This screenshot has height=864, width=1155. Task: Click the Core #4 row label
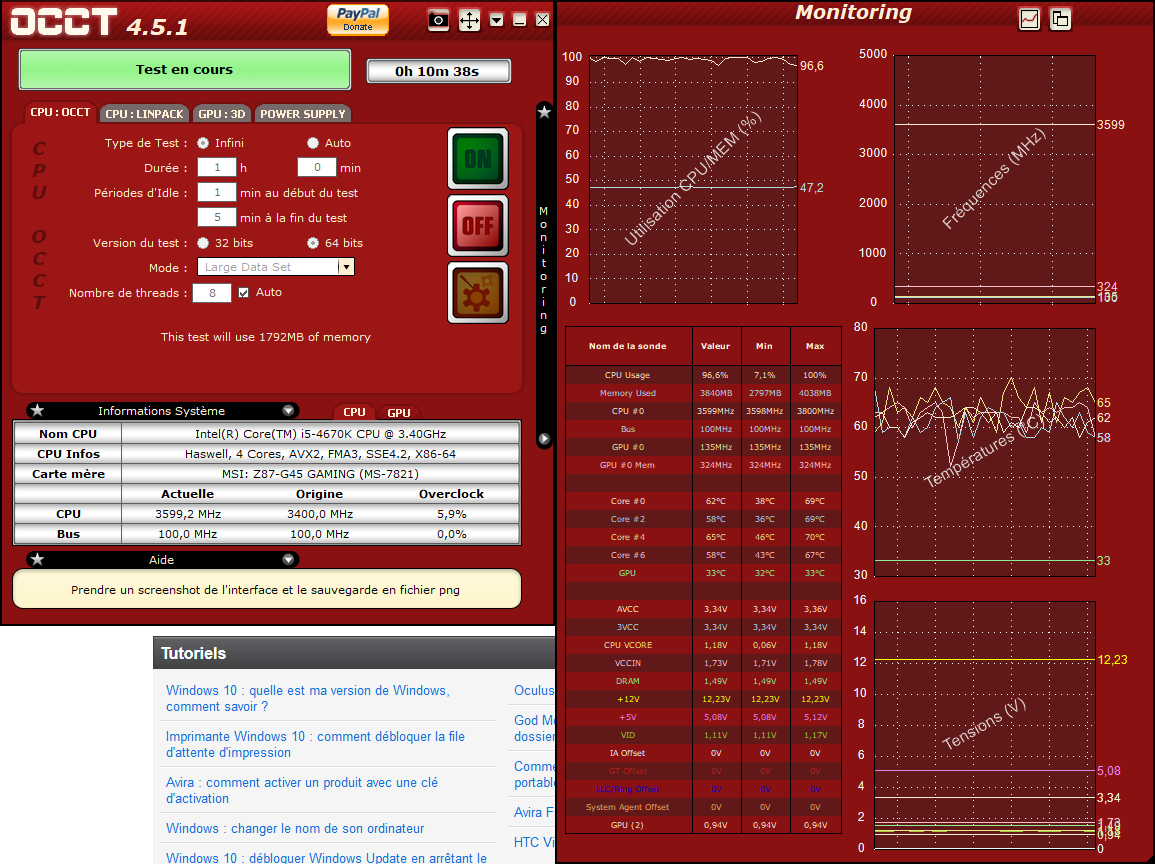point(628,537)
